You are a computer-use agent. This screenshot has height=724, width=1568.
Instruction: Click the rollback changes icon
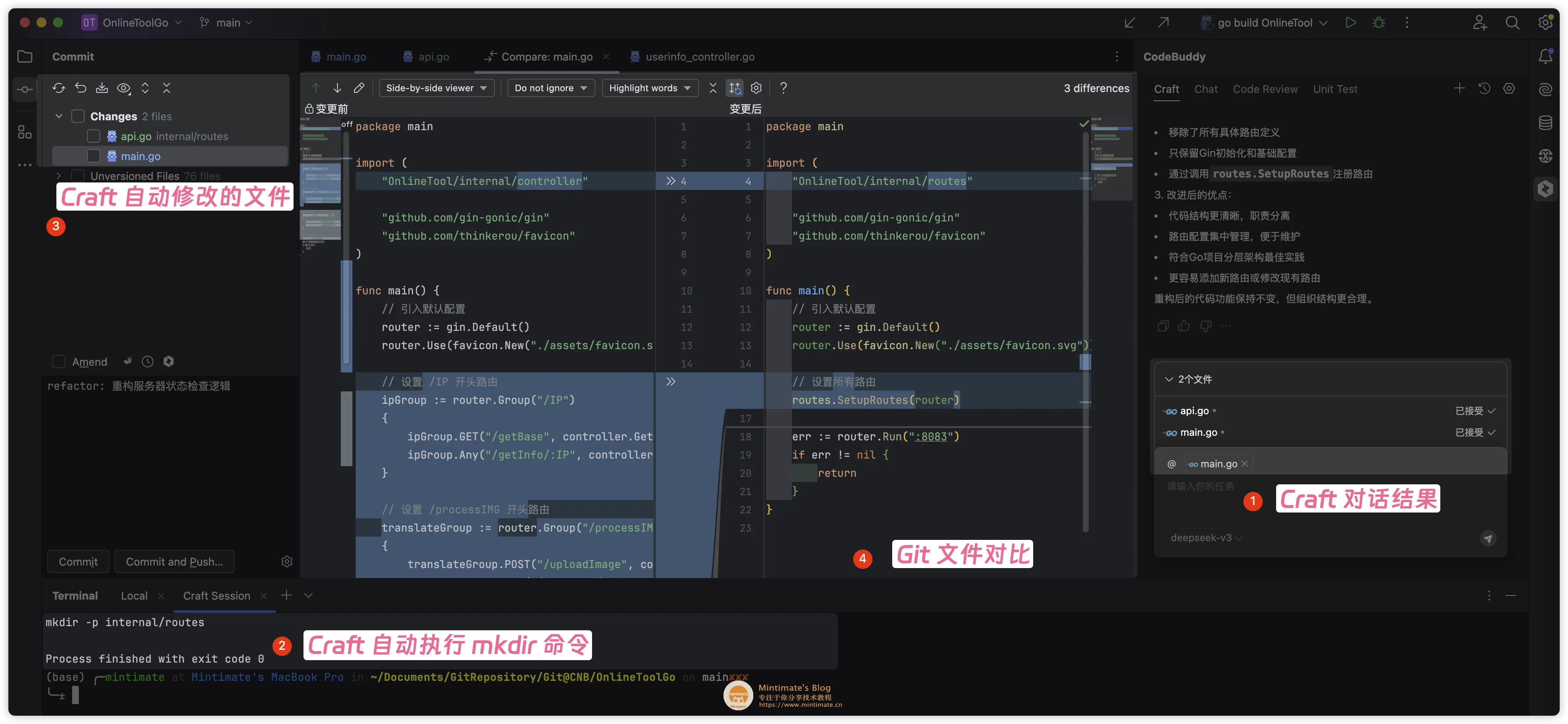tap(80, 87)
